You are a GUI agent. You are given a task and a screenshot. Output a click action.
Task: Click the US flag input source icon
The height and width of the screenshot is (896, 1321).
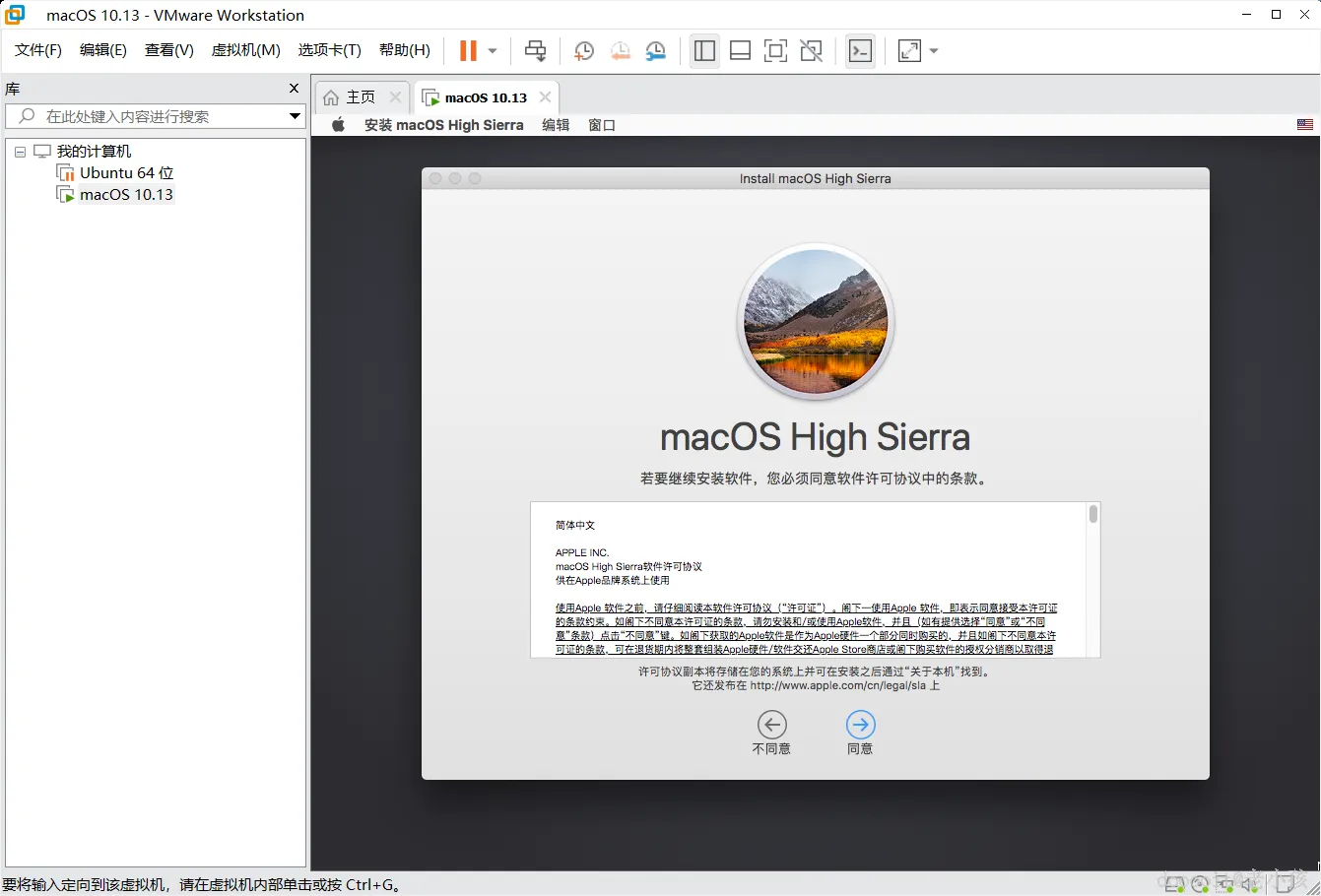click(1305, 125)
